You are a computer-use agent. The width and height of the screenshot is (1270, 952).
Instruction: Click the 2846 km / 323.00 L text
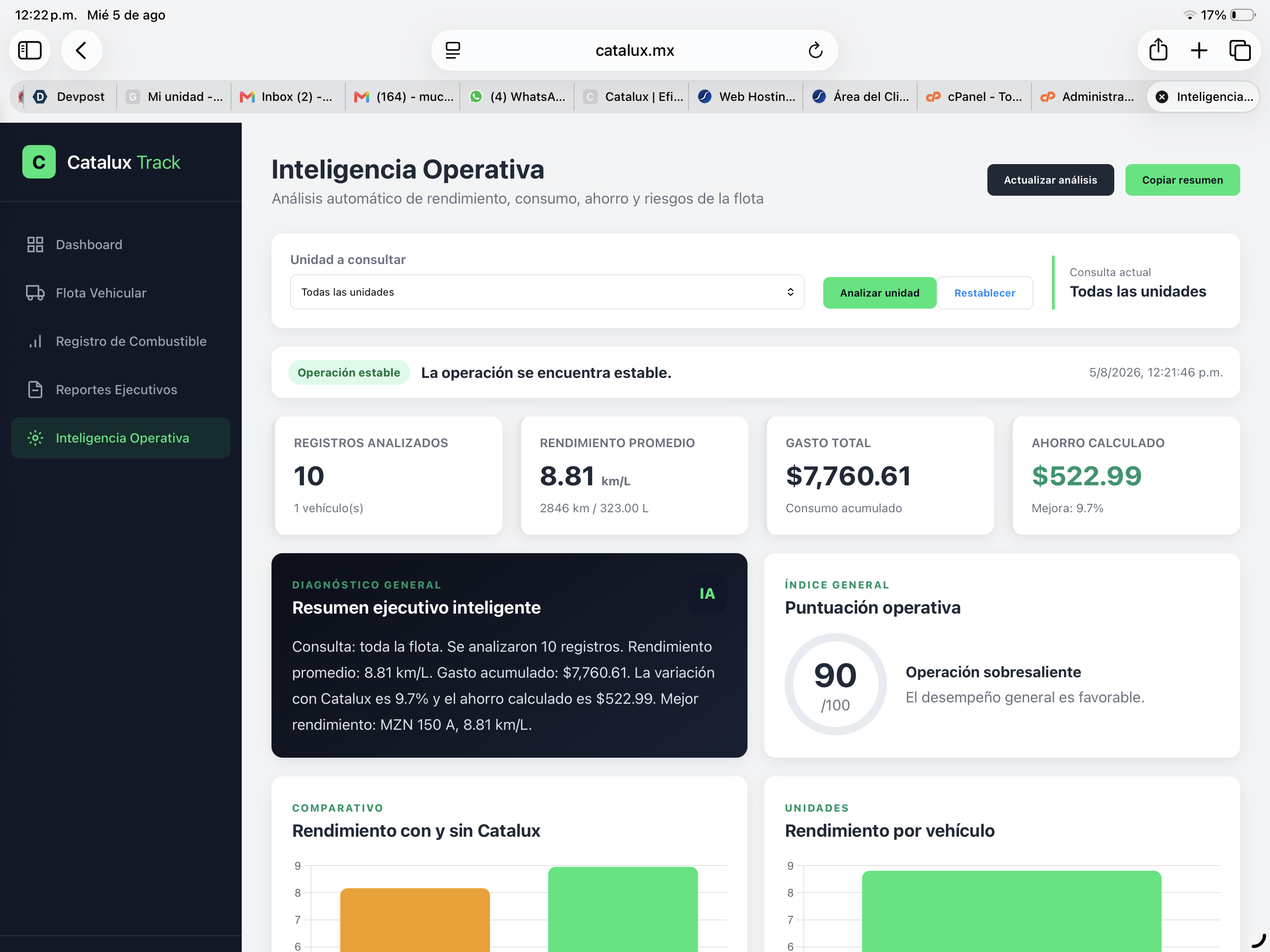click(x=594, y=508)
